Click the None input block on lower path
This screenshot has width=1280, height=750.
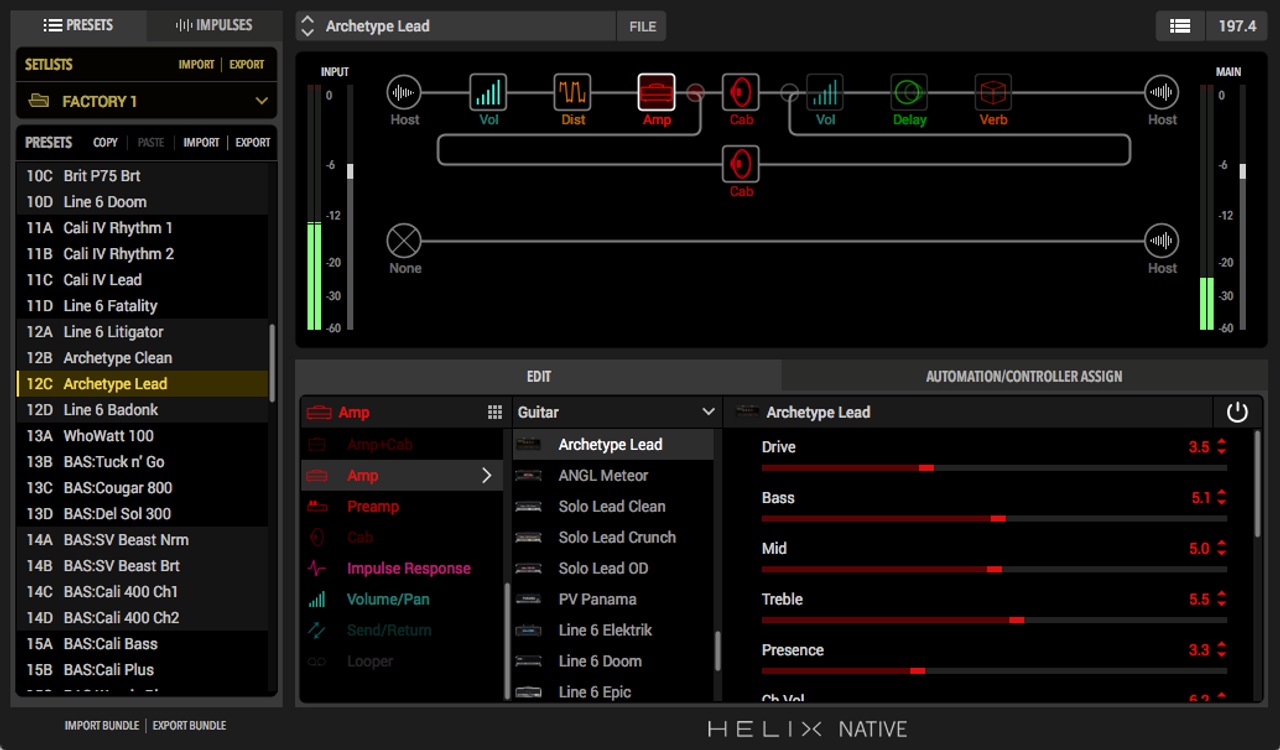404,241
